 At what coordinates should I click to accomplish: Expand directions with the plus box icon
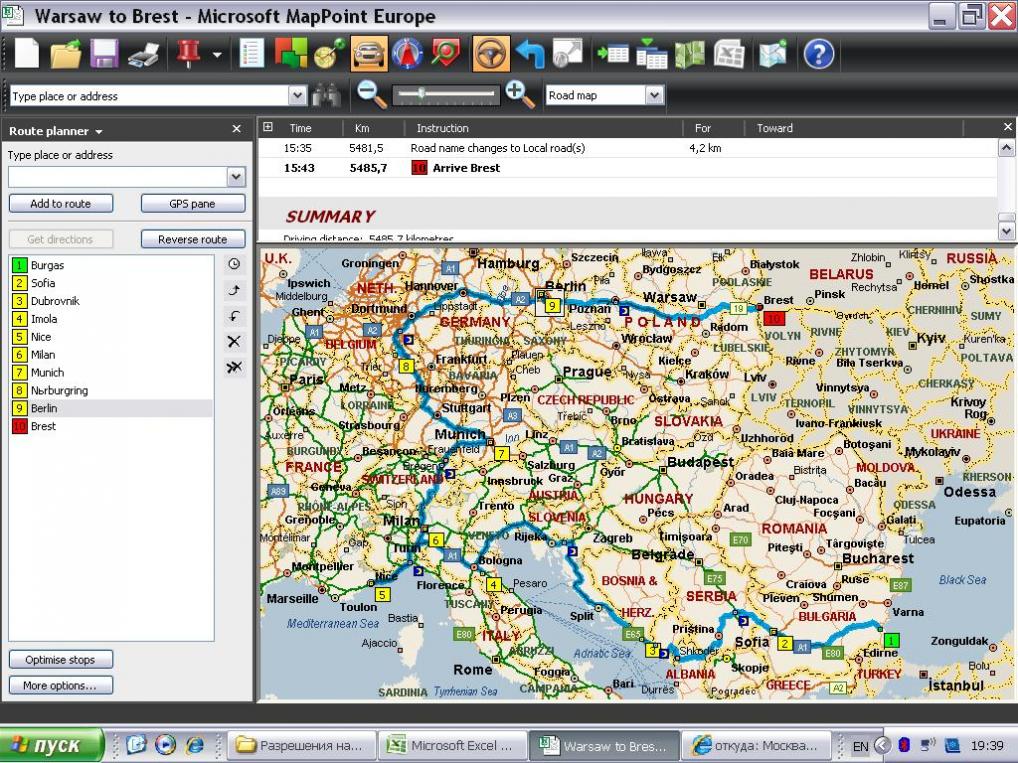(x=267, y=127)
